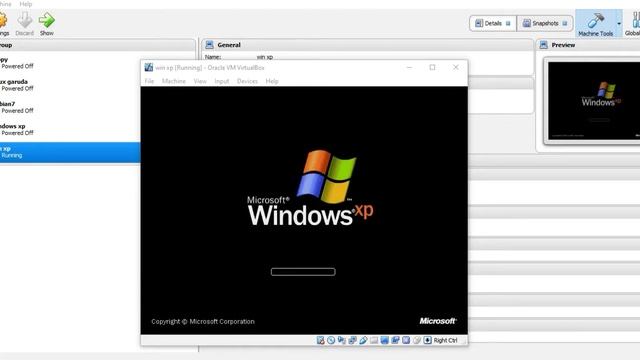Viewport: 640px width, 360px height.
Task: Click the mouse integration status icon
Action: (x=416, y=340)
